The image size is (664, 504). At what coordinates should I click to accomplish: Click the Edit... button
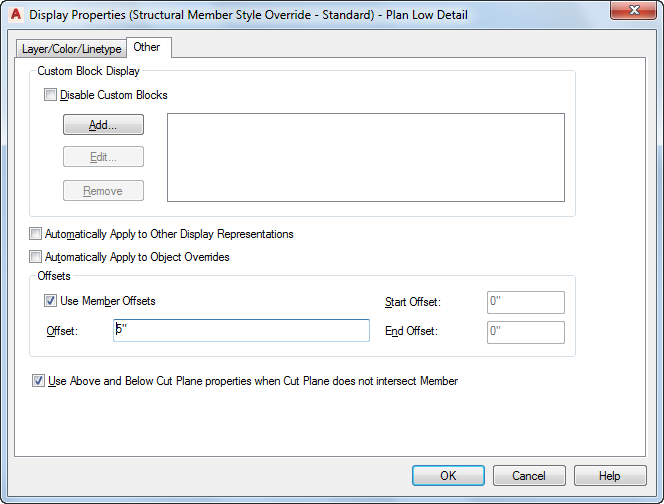tap(103, 157)
